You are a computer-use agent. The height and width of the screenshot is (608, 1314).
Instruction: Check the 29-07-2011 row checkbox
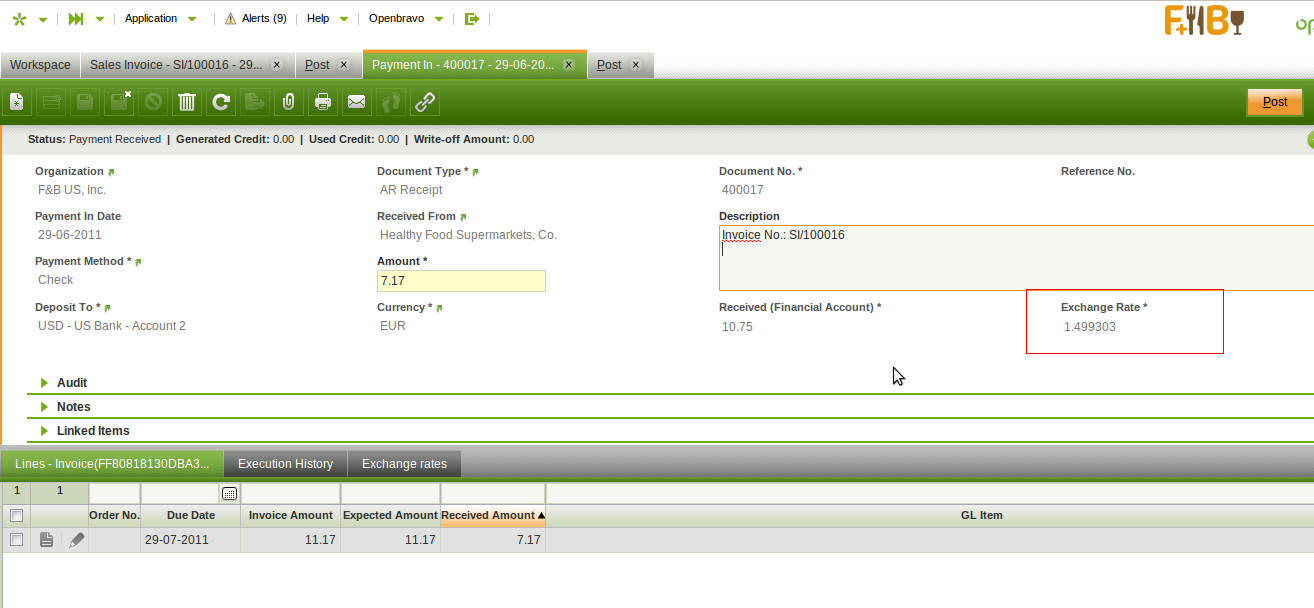16,540
